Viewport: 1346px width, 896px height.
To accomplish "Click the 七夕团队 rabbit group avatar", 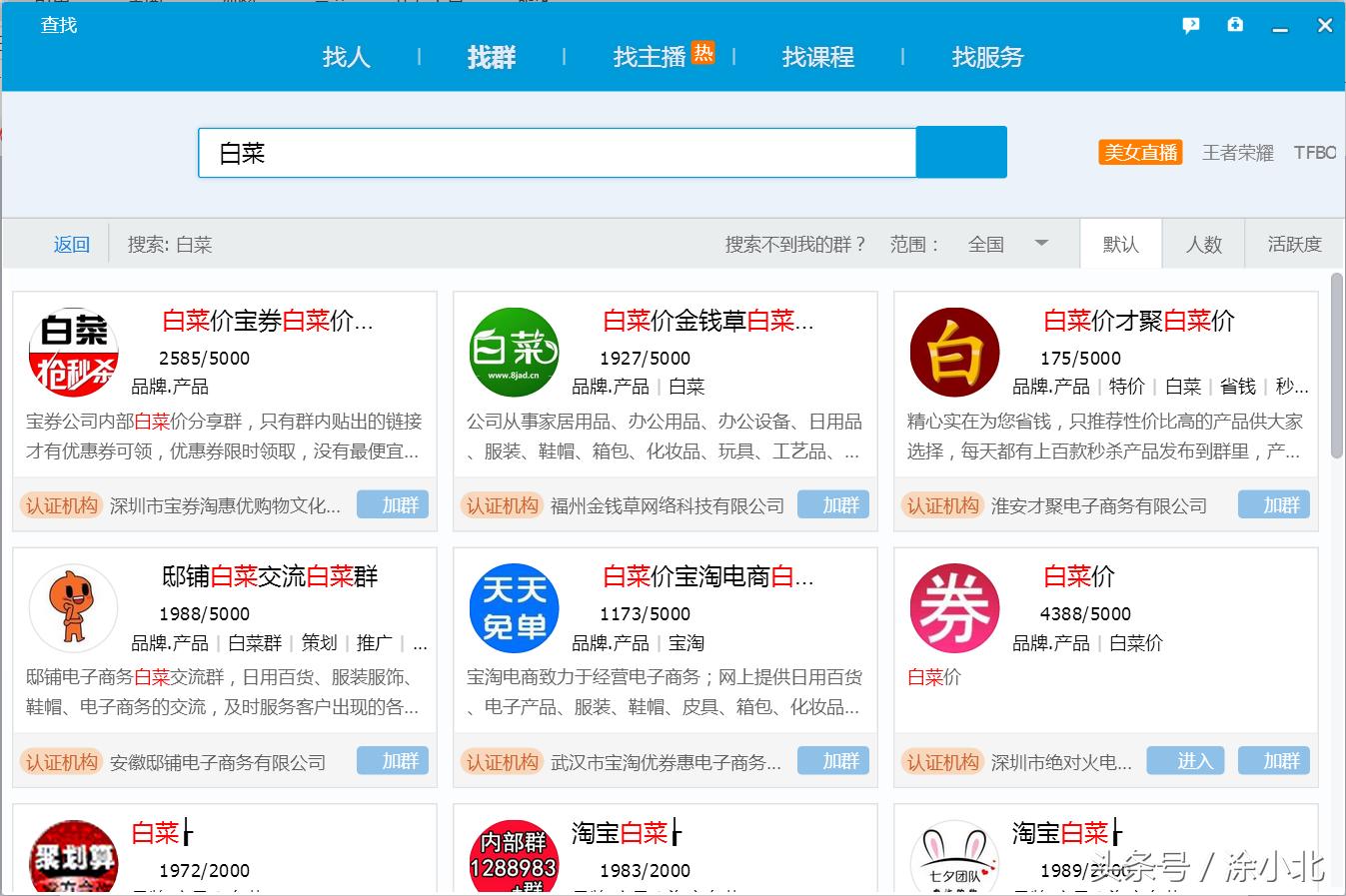I will [954, 857].
